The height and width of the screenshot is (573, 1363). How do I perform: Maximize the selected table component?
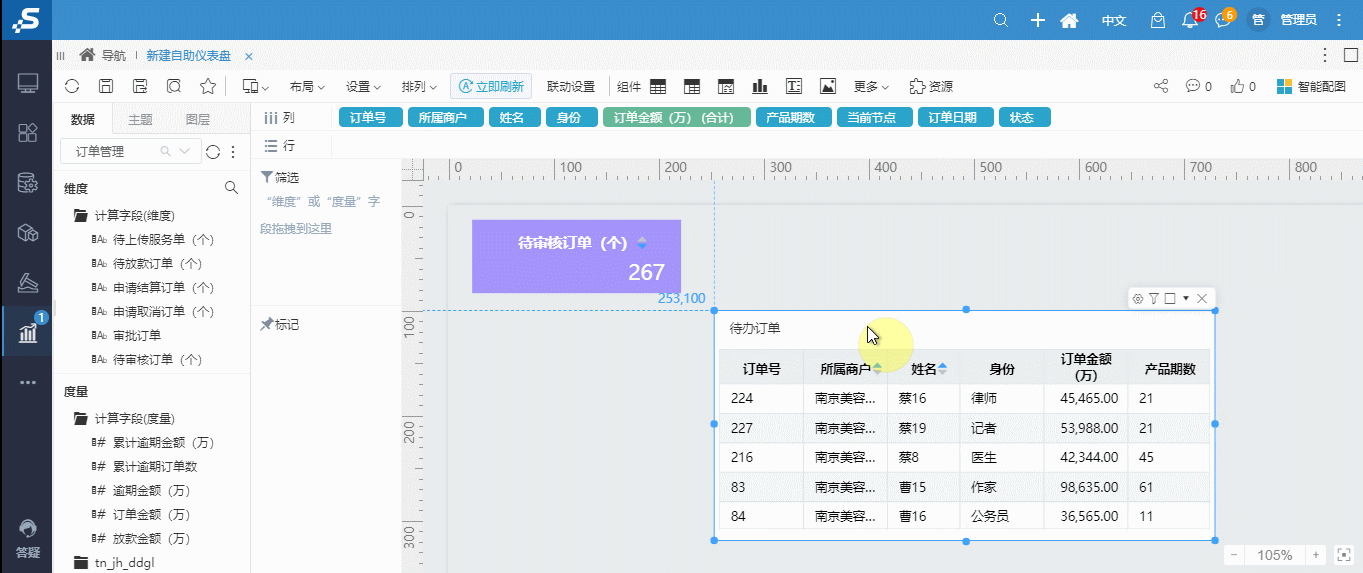point(1169,298)
